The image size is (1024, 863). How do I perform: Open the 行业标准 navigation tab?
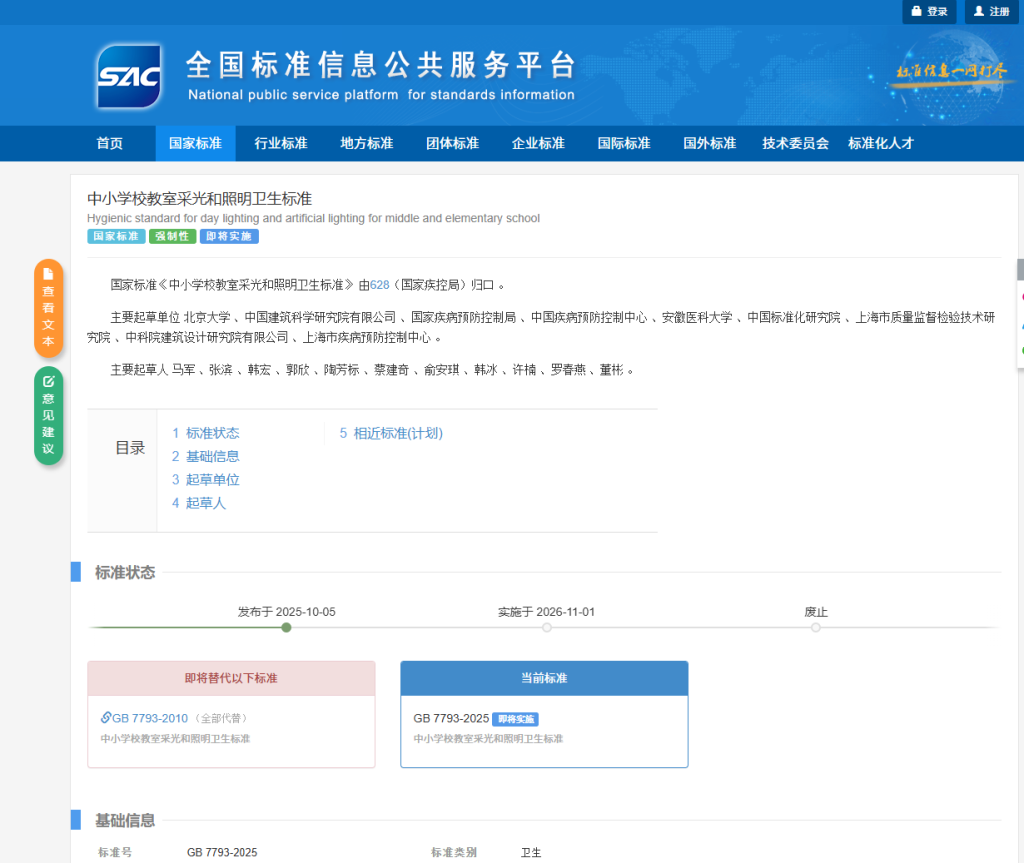281,143
